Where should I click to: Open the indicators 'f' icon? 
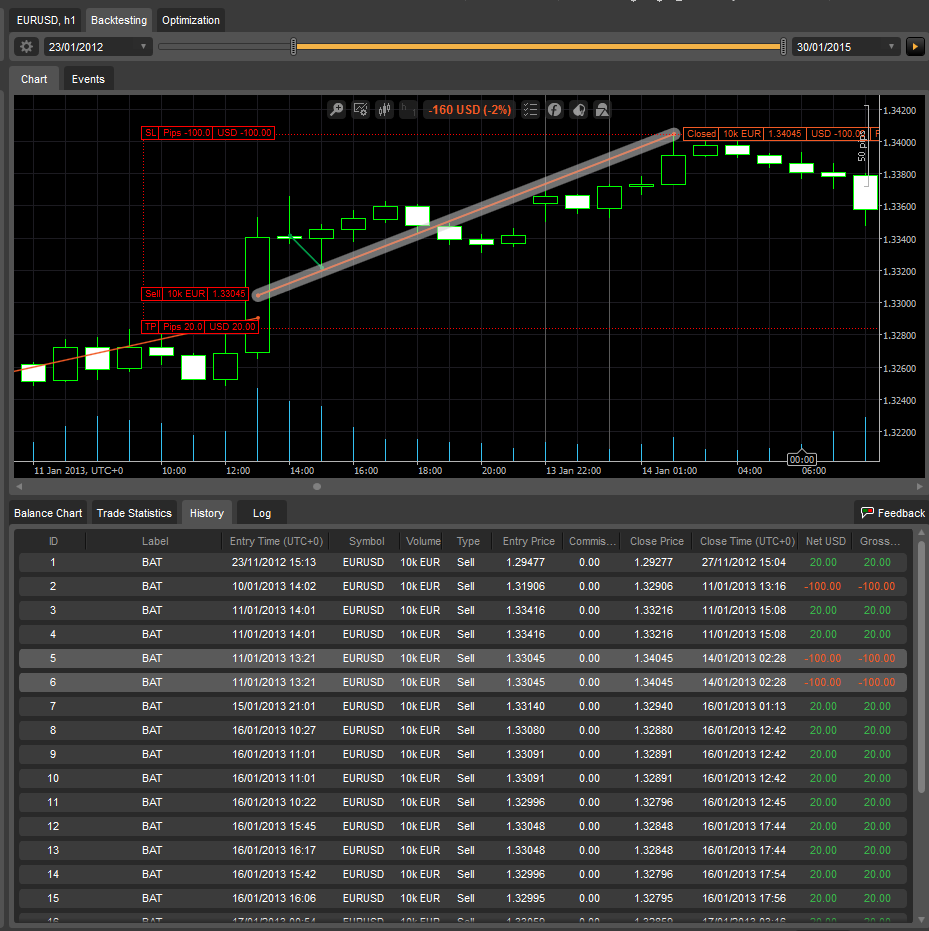554,110
